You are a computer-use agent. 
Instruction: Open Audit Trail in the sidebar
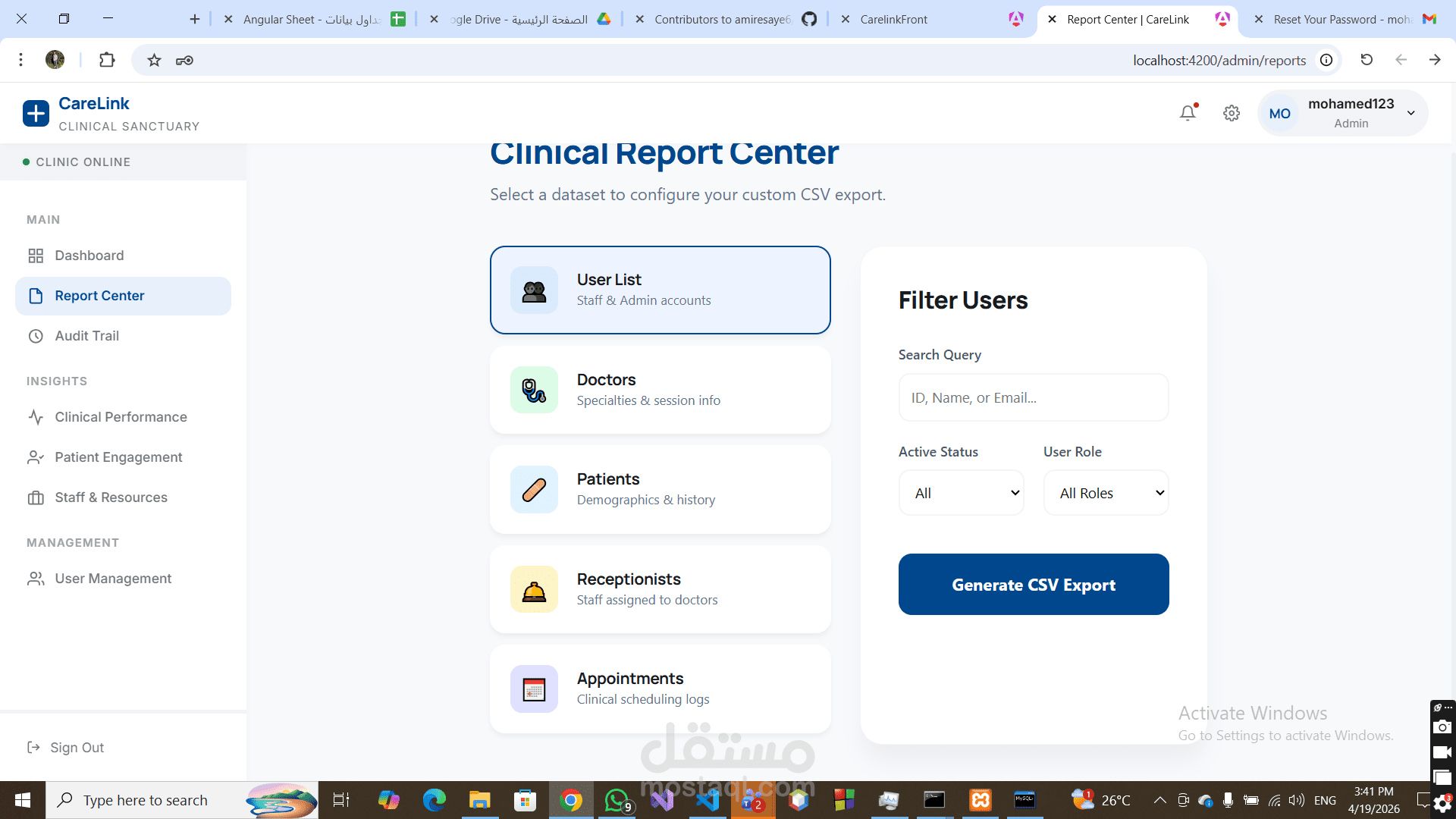(x=86, y=336)
